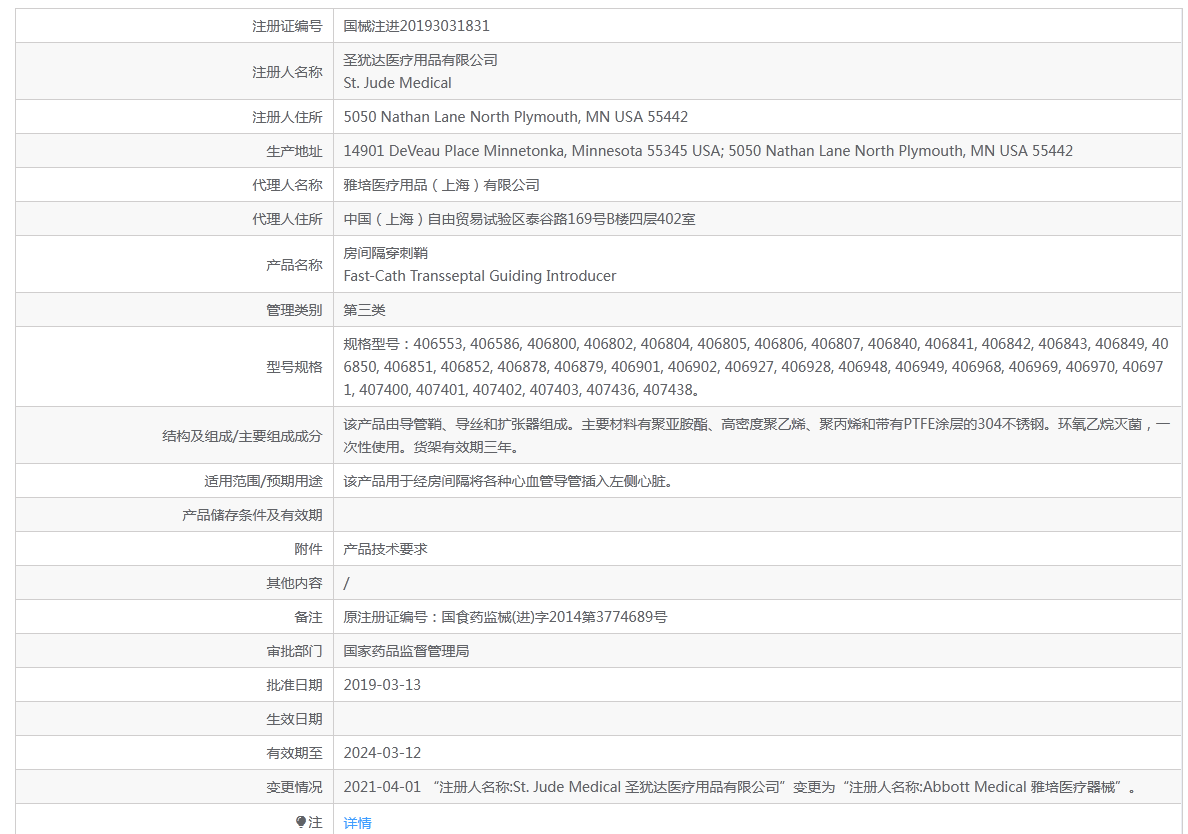Select the St. Jude Medical text
This screenshot has height=834, width=1188.
tap(397, 83)
